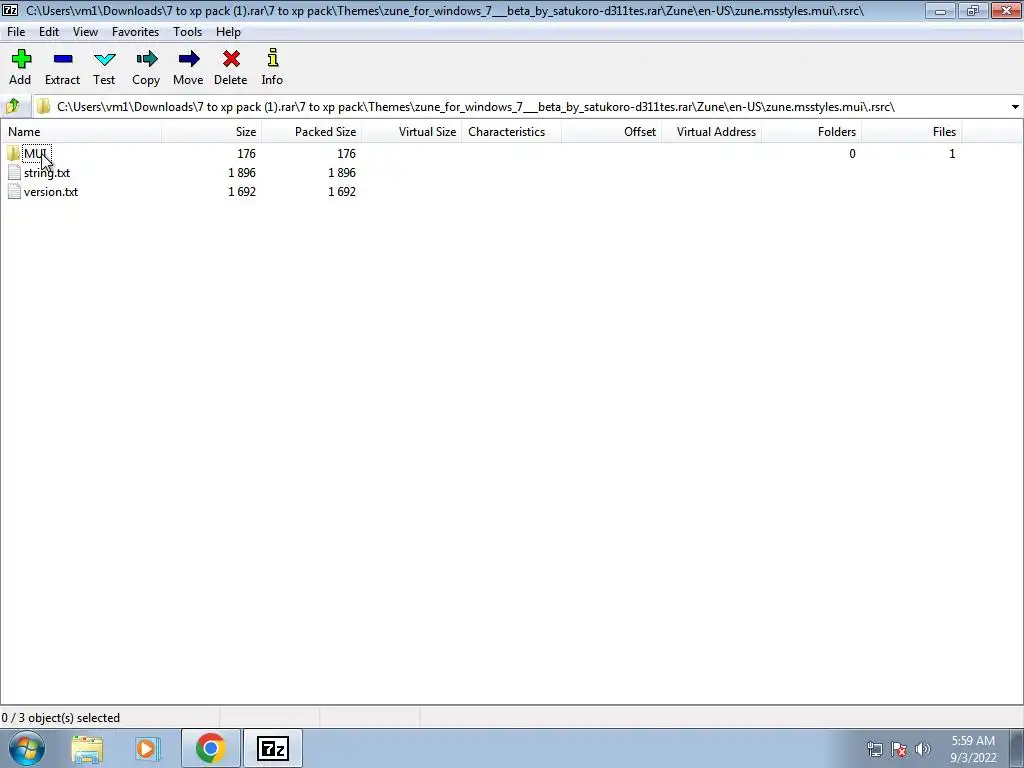Select the version.txt file name
The height and width of the screenshot is (768, 1024).
pyautogui.click(x=51, y=191)
